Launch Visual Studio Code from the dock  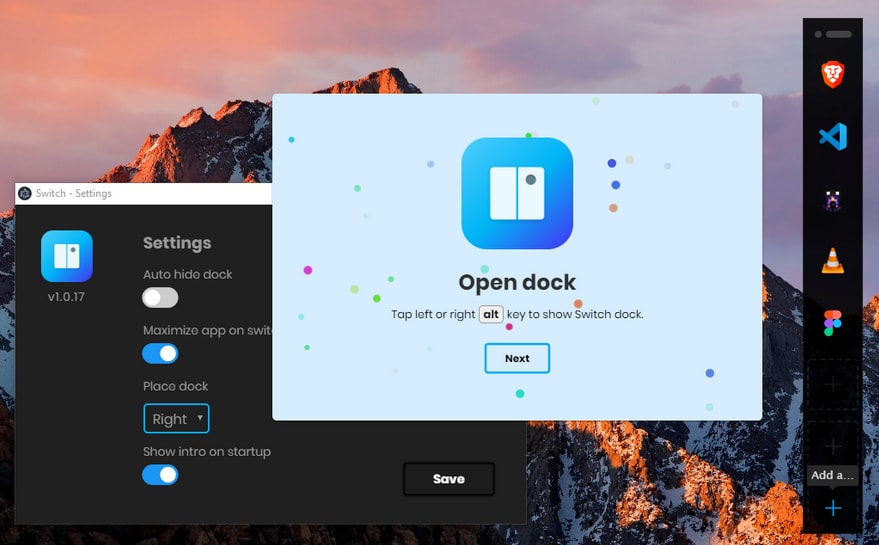(833, 136)
